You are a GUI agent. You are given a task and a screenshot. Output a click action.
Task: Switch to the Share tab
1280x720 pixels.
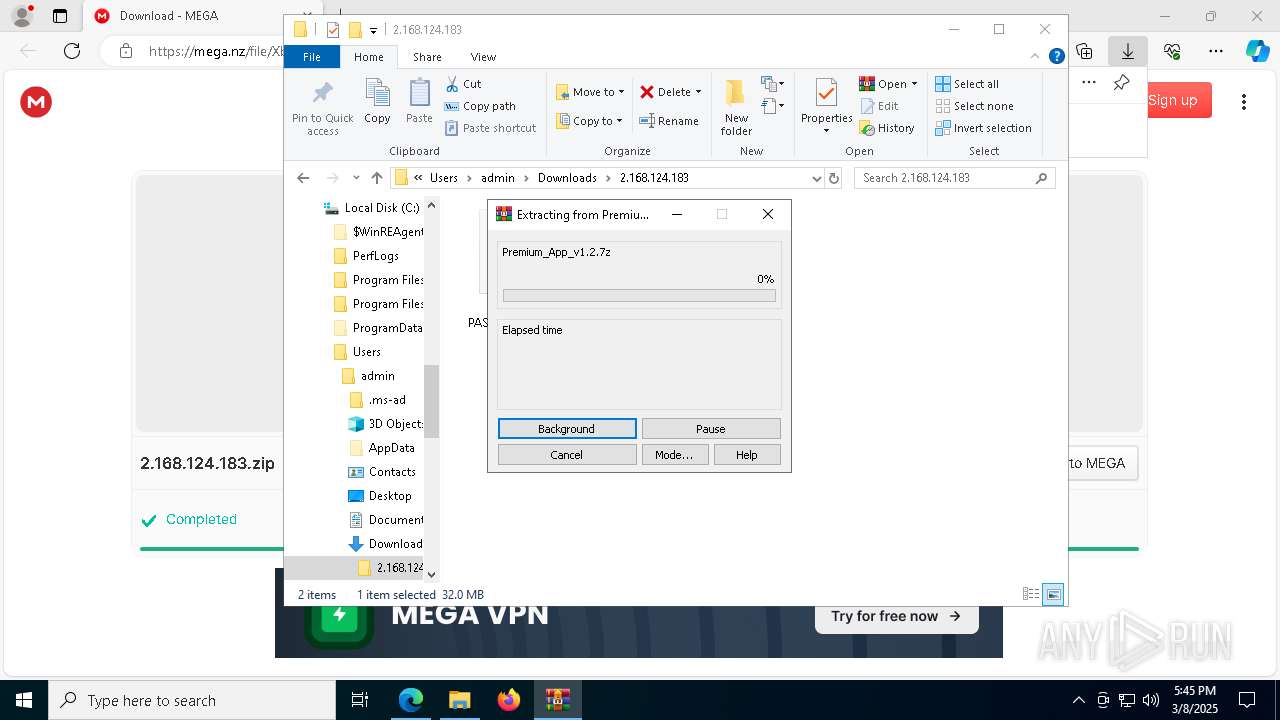coord(427,57)
